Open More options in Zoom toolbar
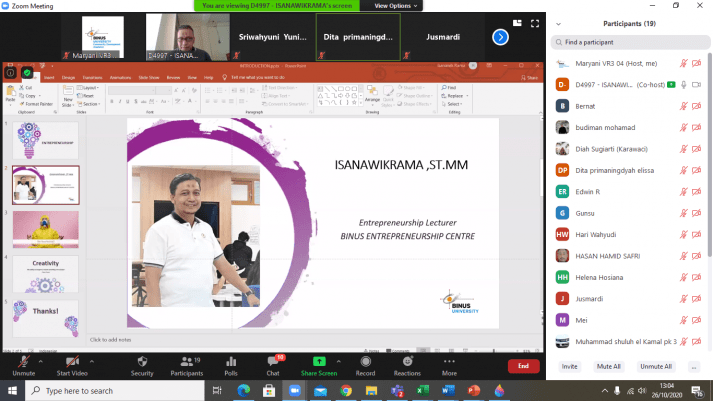The width and height of the screenshot is (713, 401). click(x=449, y=366)
